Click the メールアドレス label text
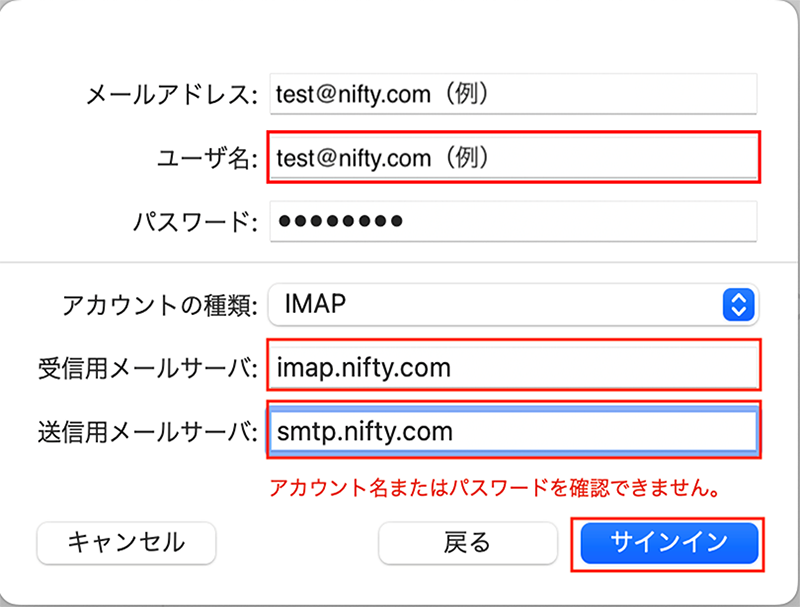The image size is (800, 607). click(x=166, y=95)
